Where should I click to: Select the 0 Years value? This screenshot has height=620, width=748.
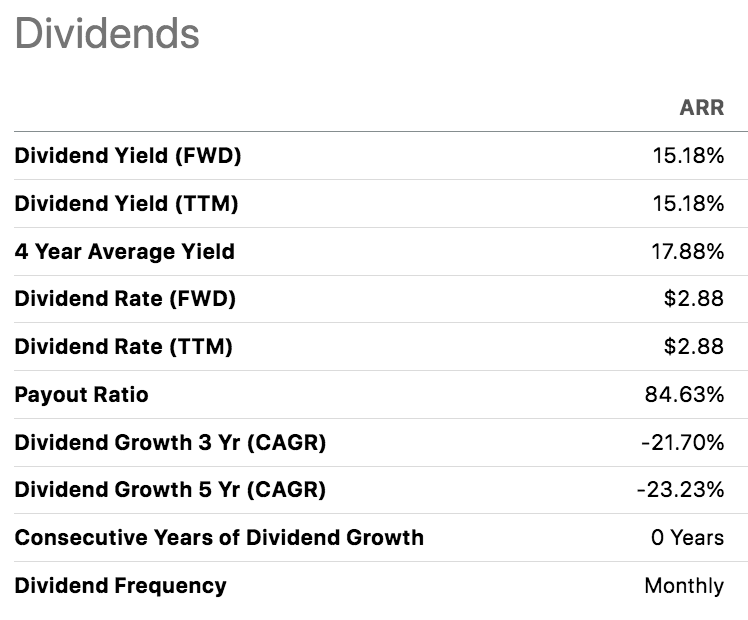pos(687,538)
